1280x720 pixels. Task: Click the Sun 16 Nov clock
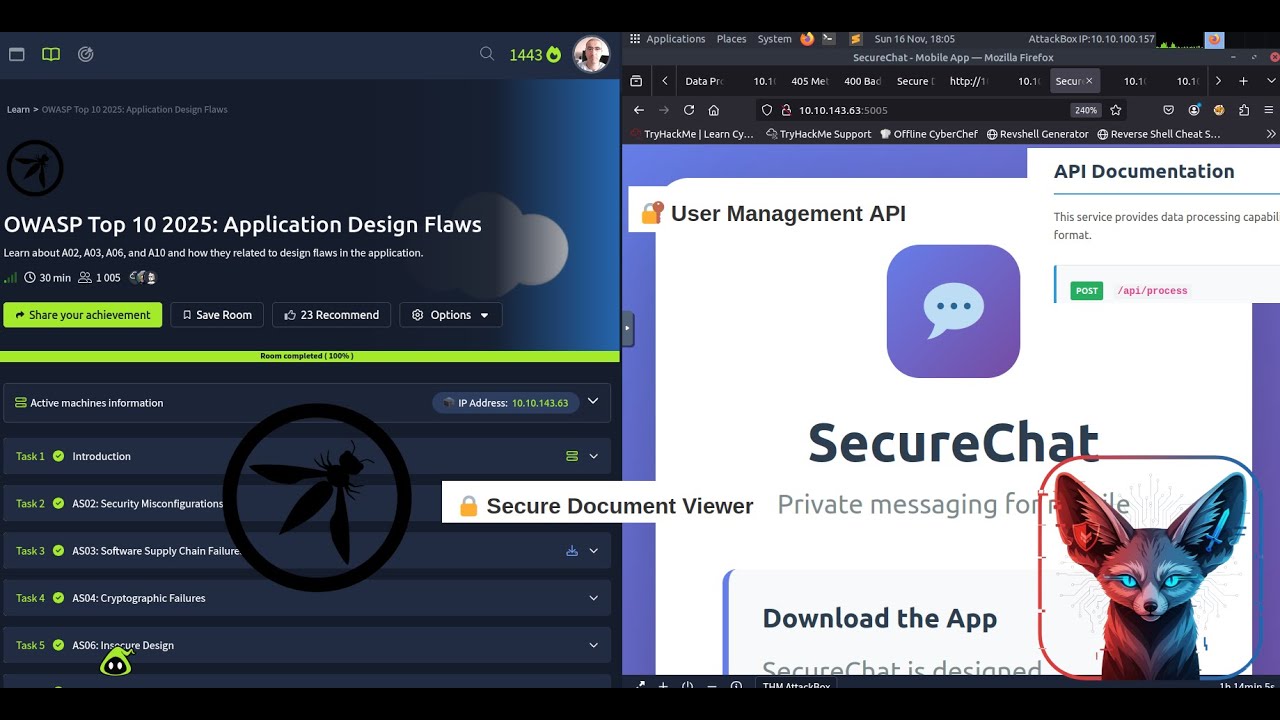coord(914,39)
